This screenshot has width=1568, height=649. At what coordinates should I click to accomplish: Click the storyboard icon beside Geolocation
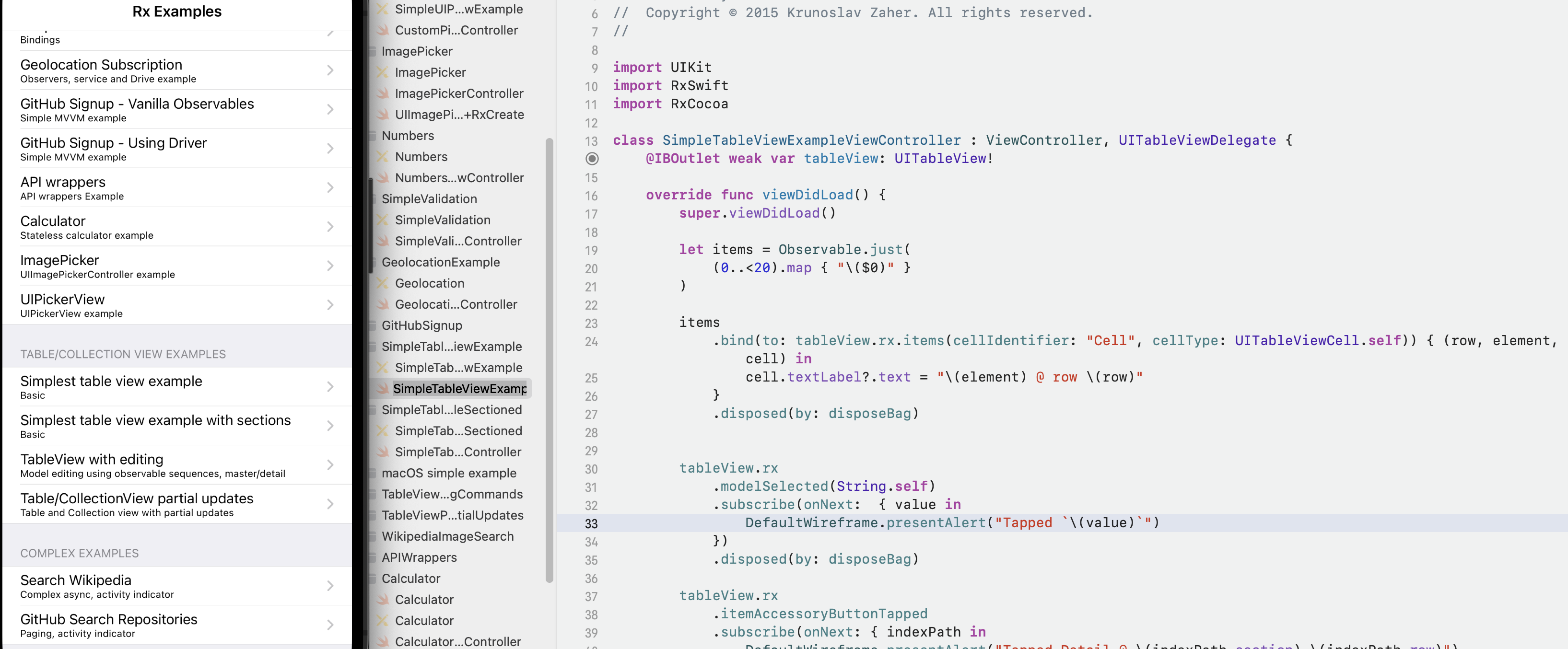pos(383,283)
